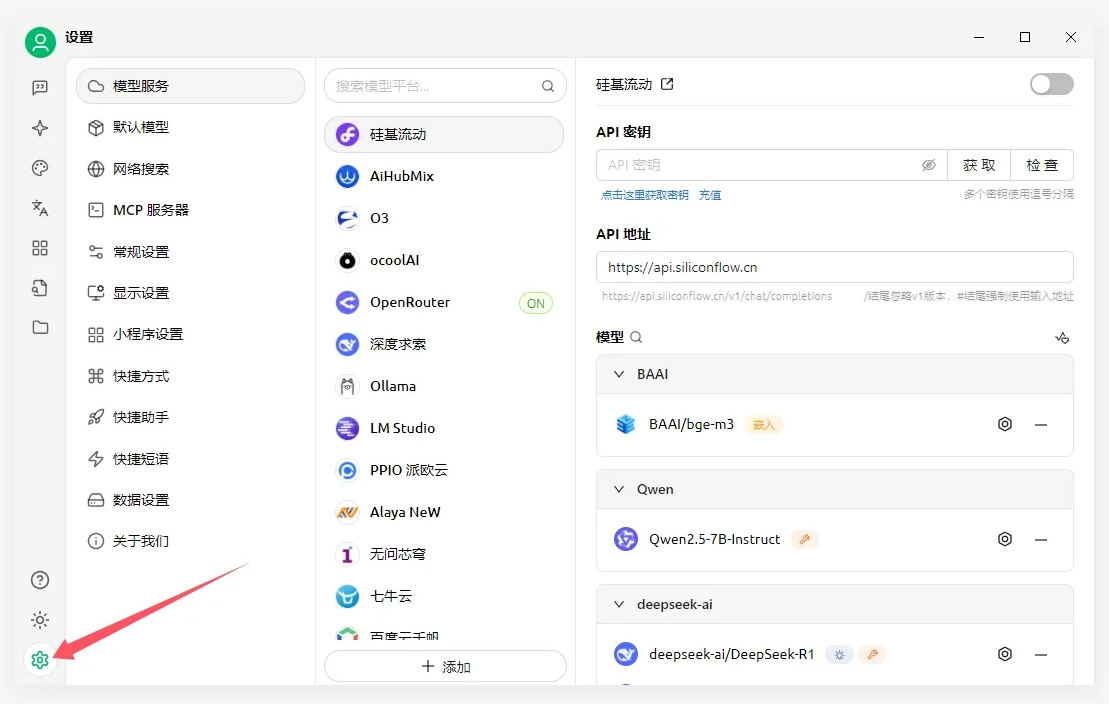Open the palette painting icon in sidebar

[40, 168]
